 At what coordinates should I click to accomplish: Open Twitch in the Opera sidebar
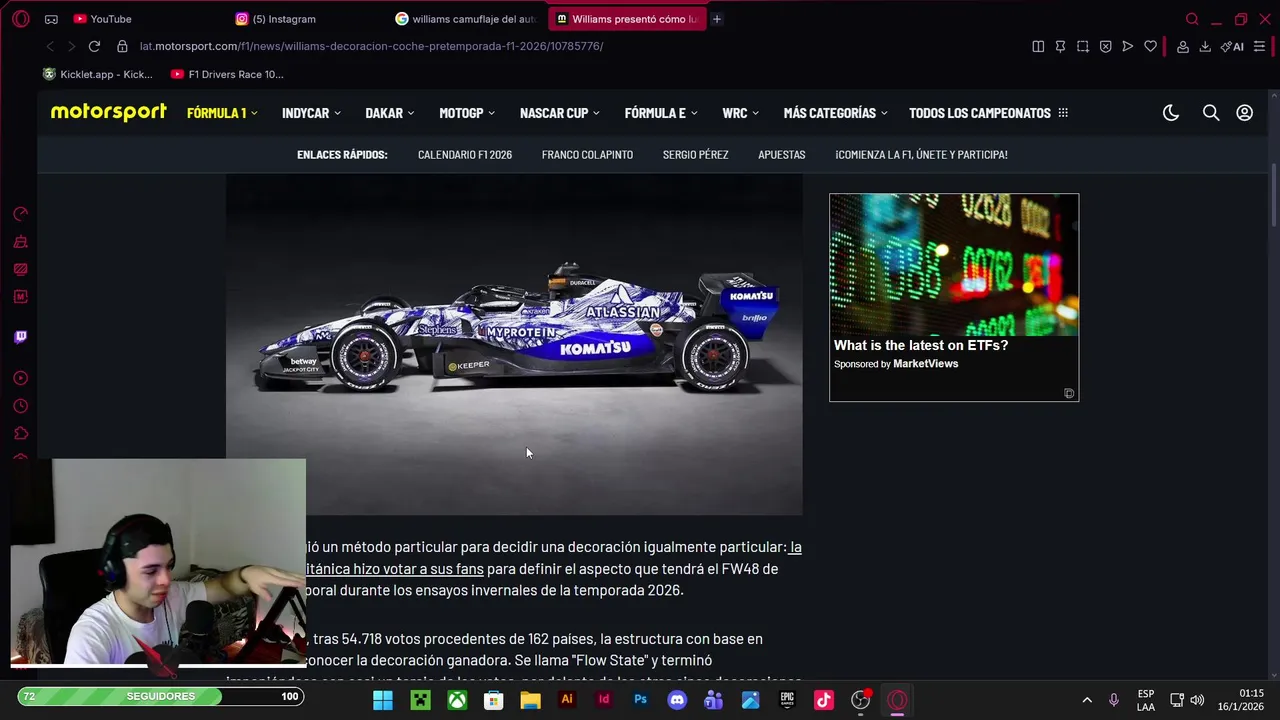pyautogui.click(x=20, y=337)
